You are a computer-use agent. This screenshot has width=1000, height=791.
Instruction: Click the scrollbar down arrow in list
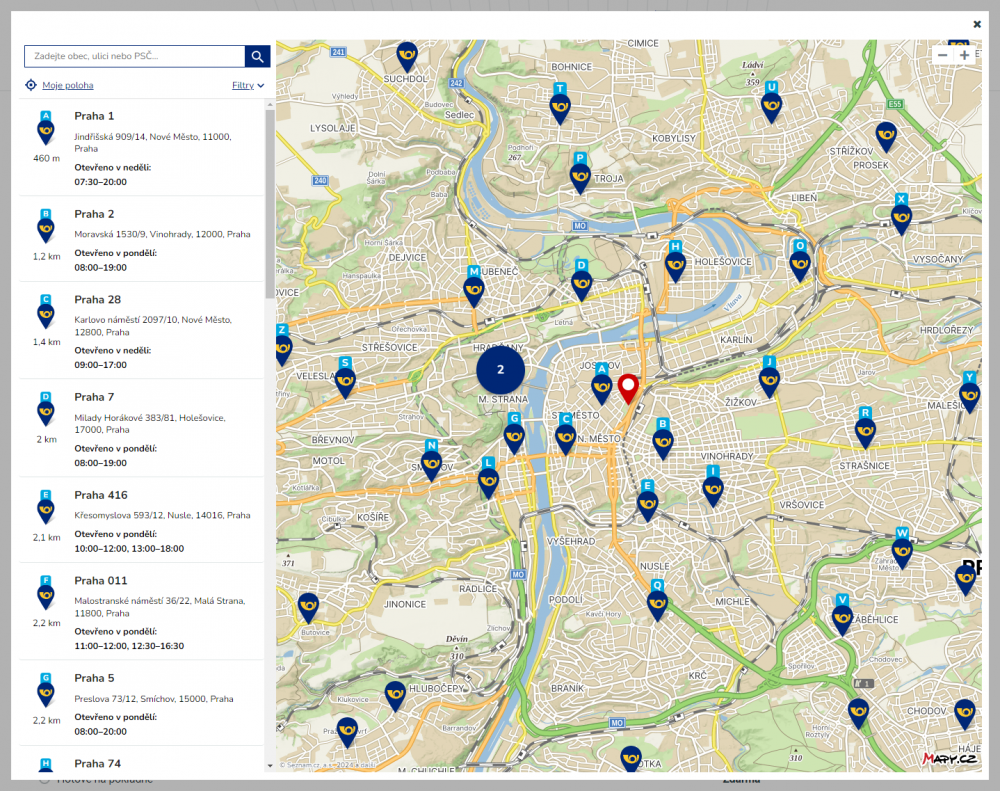[270, 765]
